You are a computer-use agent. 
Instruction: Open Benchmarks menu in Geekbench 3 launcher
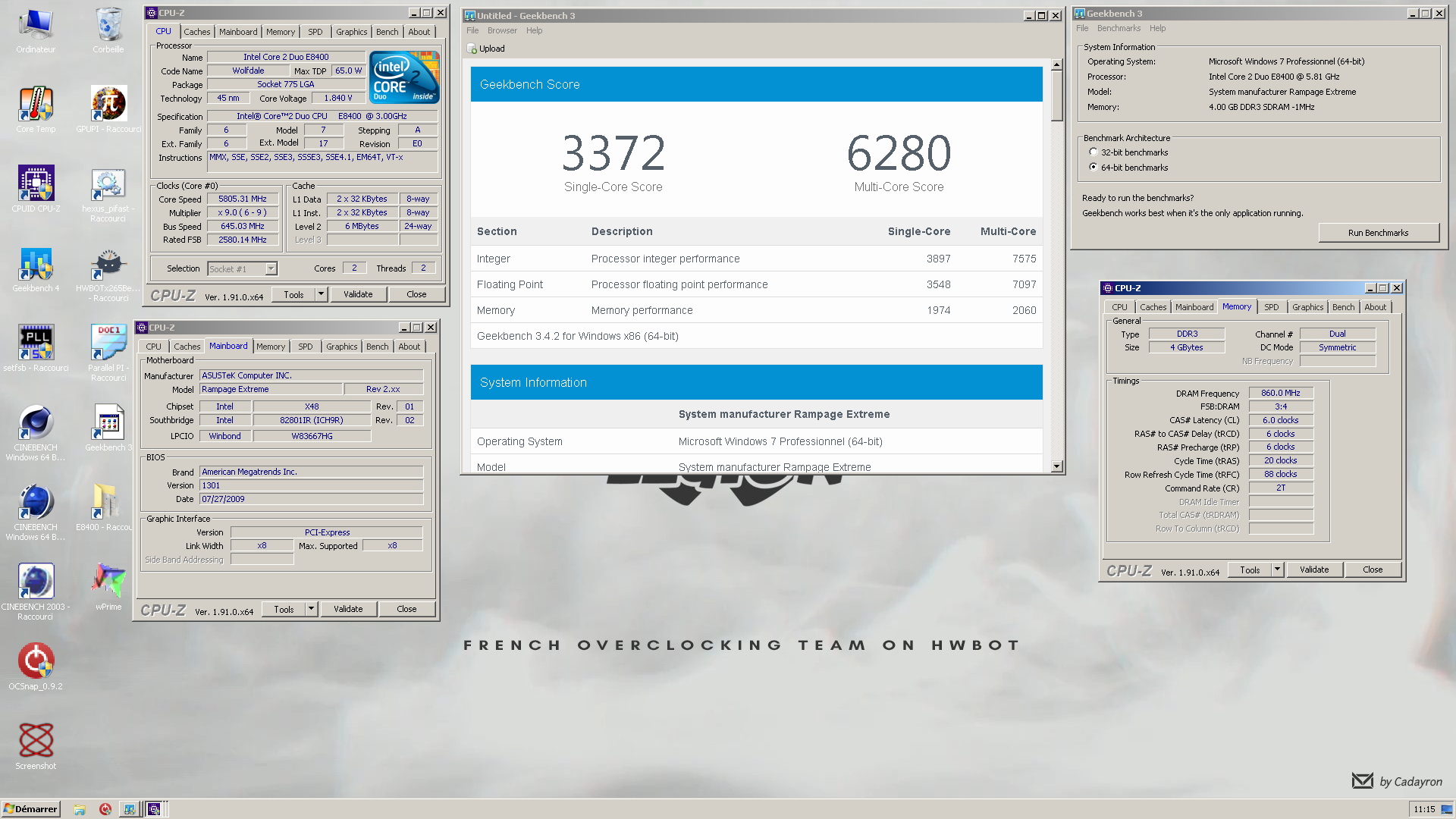[x=1119, y=28]
